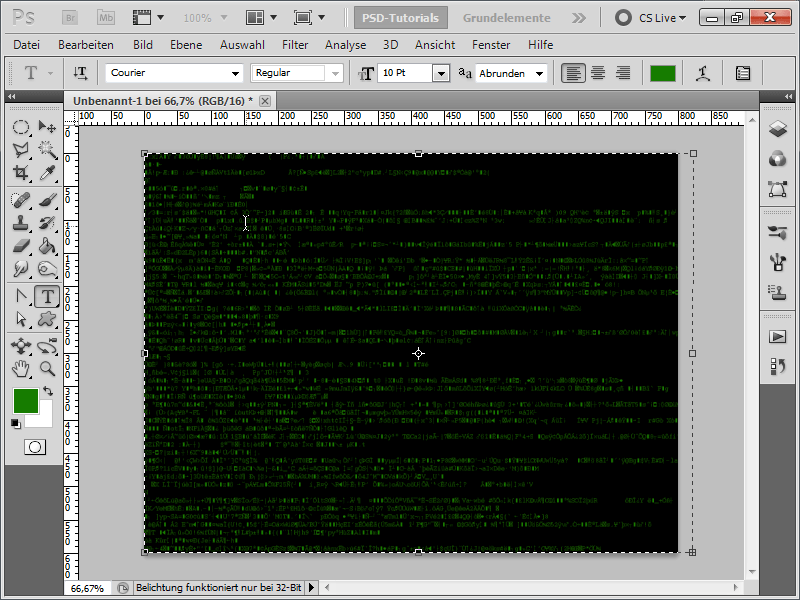Toggle text orientation button
800x600 pixels.
[x=80, y=73]
